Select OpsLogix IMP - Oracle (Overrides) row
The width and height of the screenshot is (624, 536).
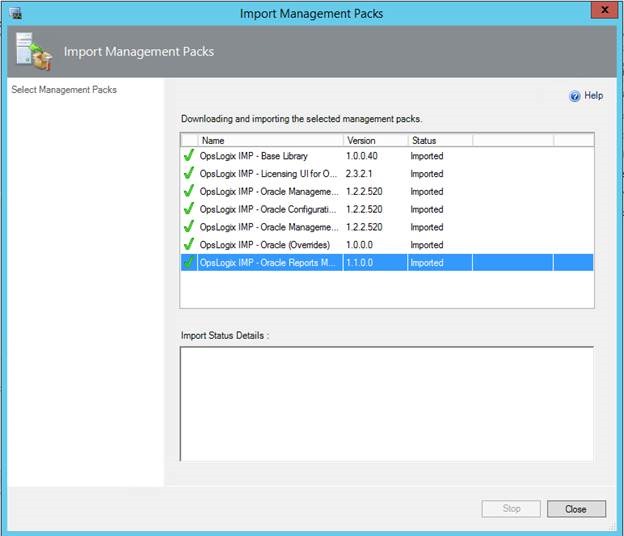click(x=265, y=244)
